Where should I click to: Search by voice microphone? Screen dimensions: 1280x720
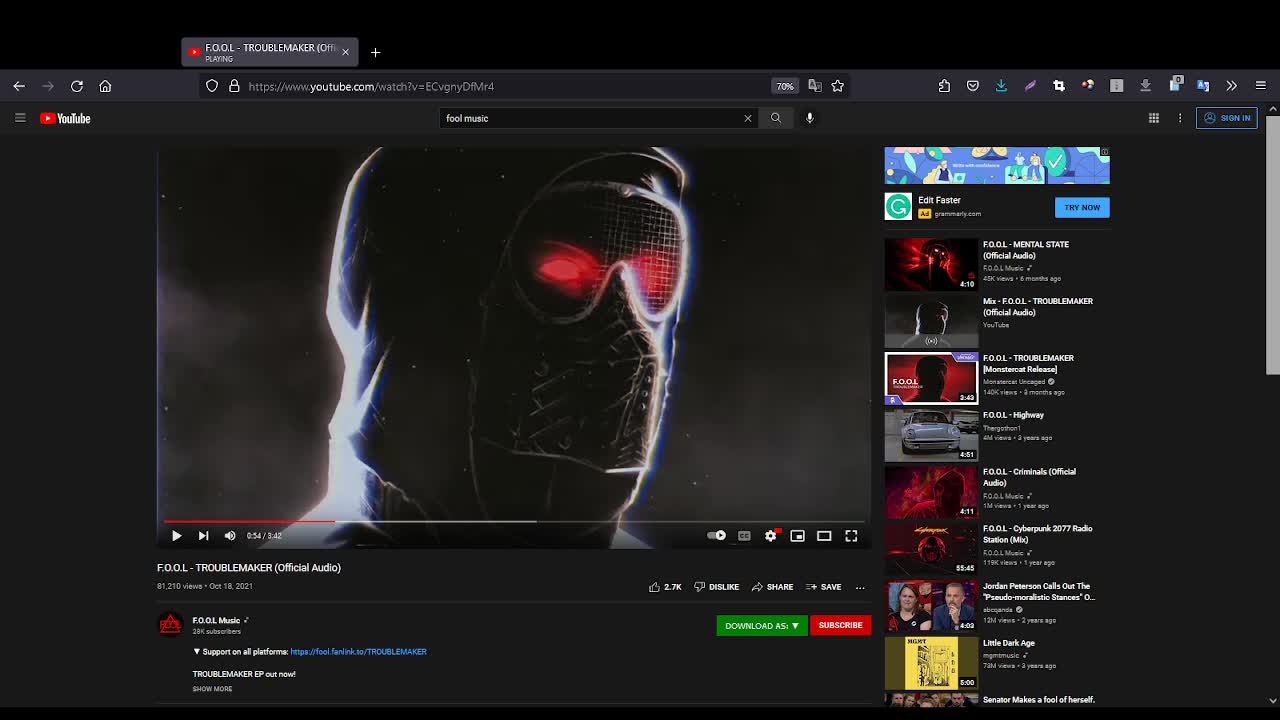point(809,118)
